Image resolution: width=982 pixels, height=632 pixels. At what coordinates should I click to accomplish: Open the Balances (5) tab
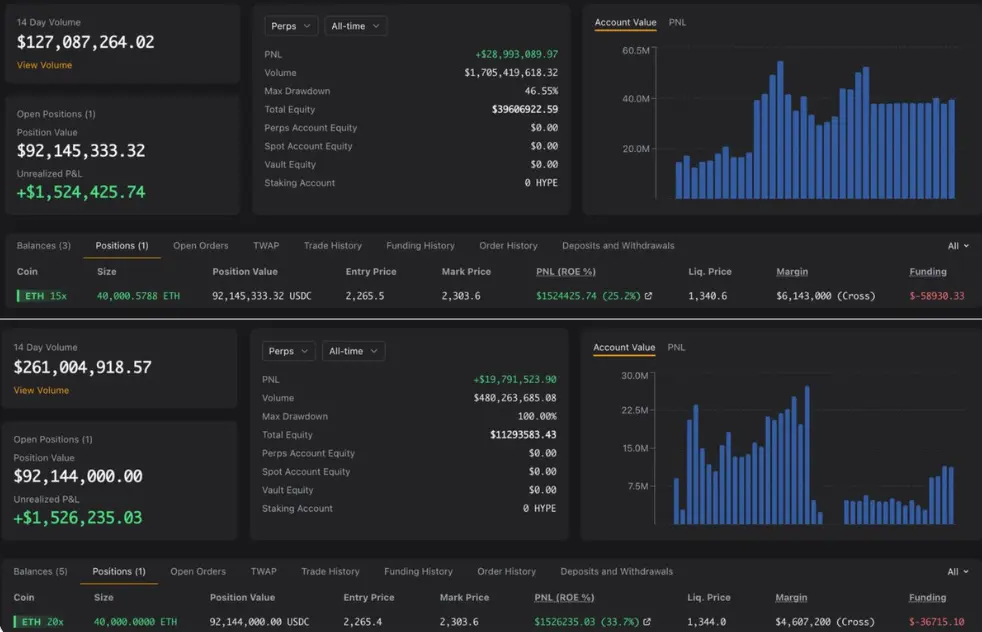(40, 571)
